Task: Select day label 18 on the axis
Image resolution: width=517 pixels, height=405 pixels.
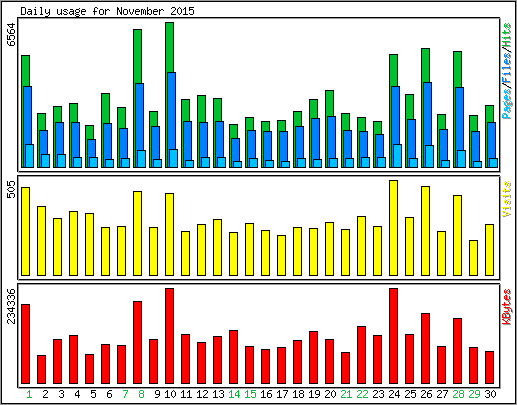Action: point(298,394)
